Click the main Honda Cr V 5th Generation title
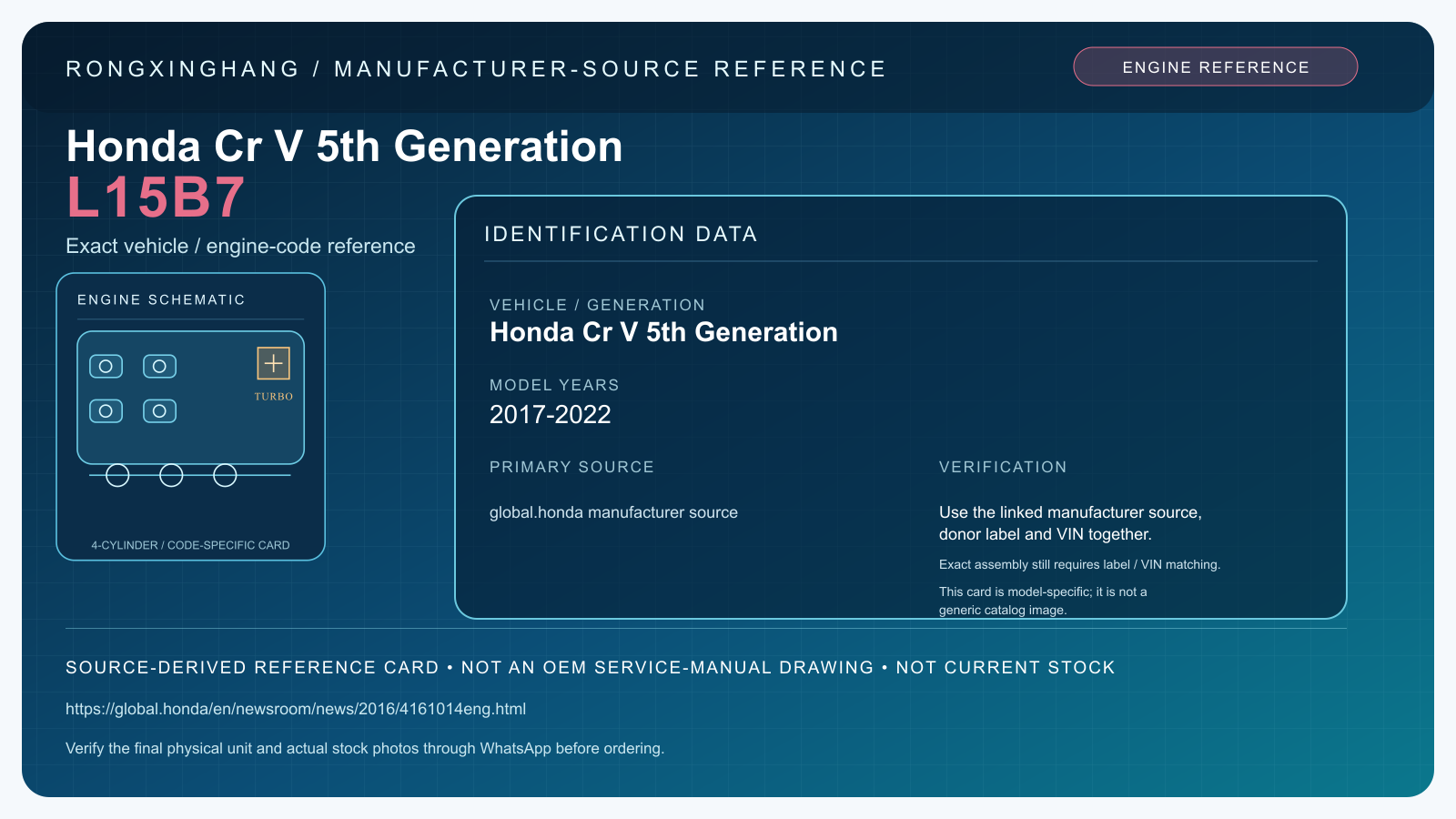The image size is (1456, 819). (x=344, y=146)
